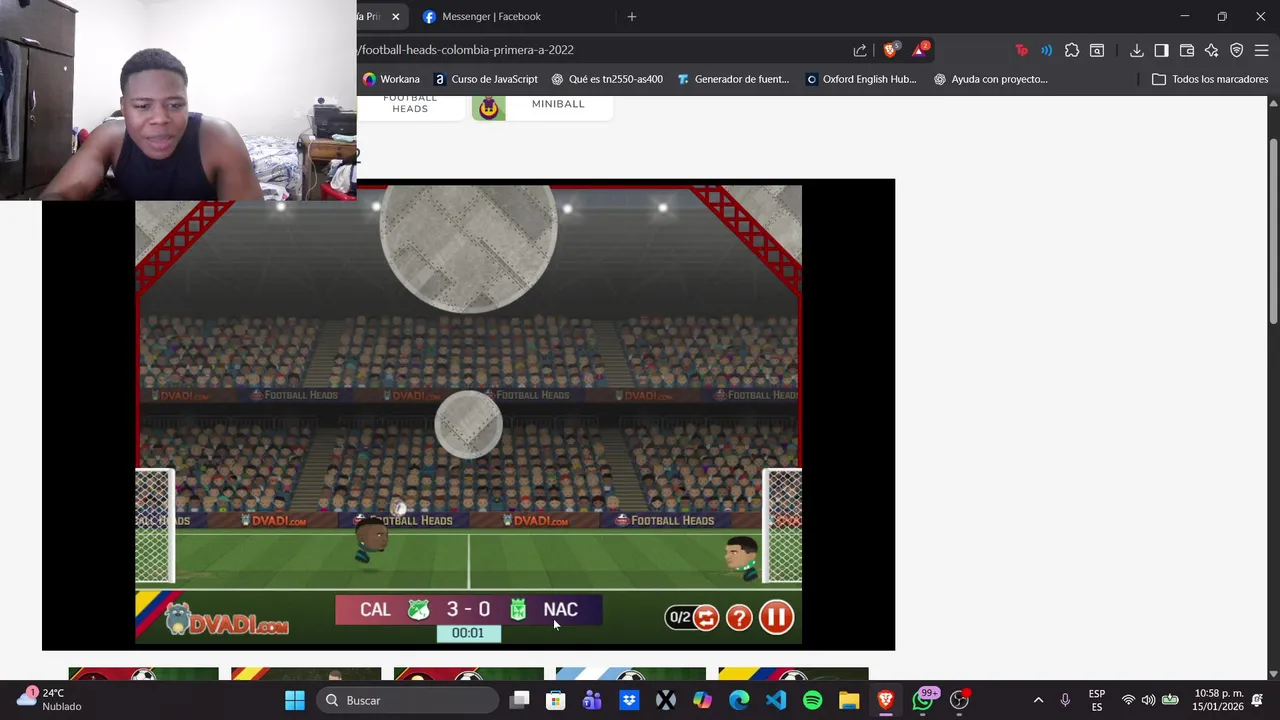Click the 00:01 match timer

(468, 633)
